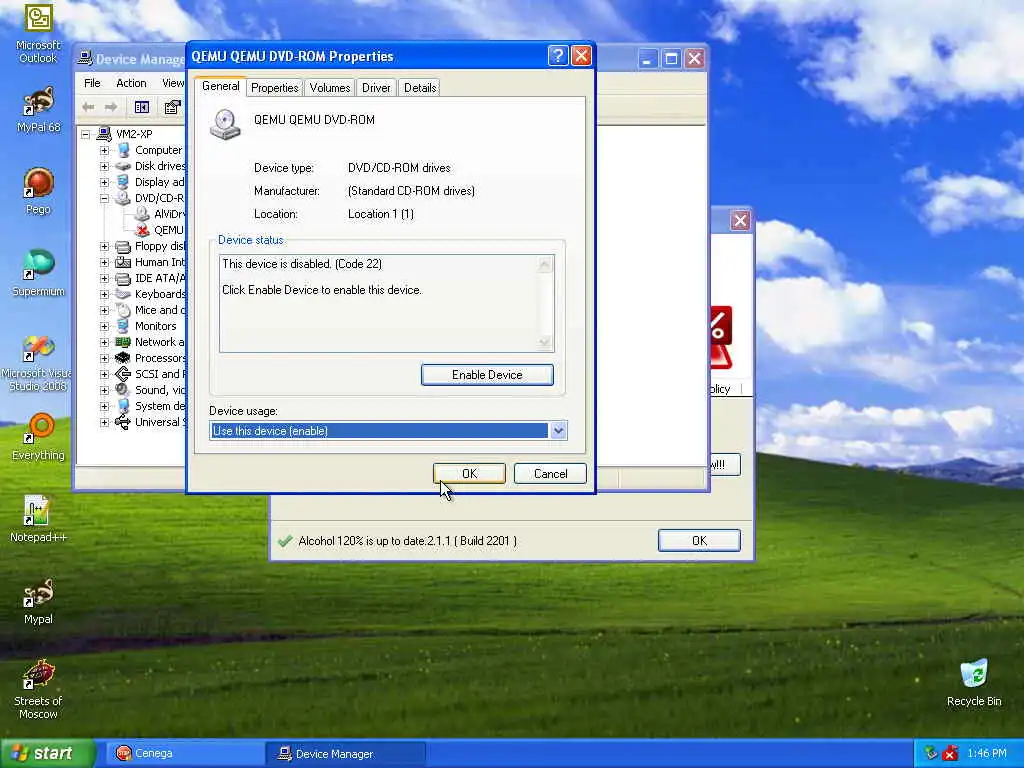This screenshot has width=1024, height=768.
Task: Open Notepad++ desktop shortcut
Action: click(38, 519)
